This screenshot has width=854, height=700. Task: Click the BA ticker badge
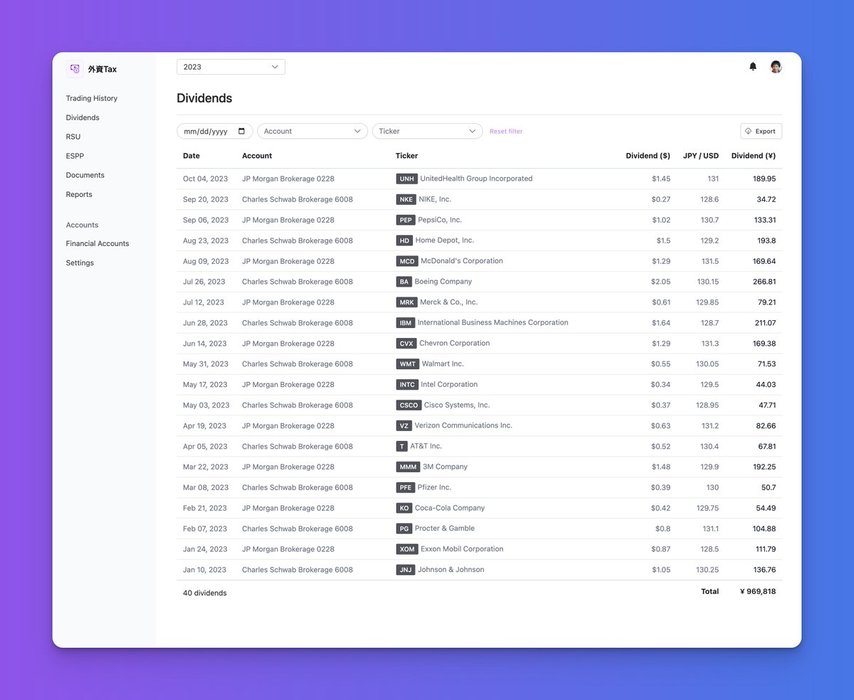[404, 282]
